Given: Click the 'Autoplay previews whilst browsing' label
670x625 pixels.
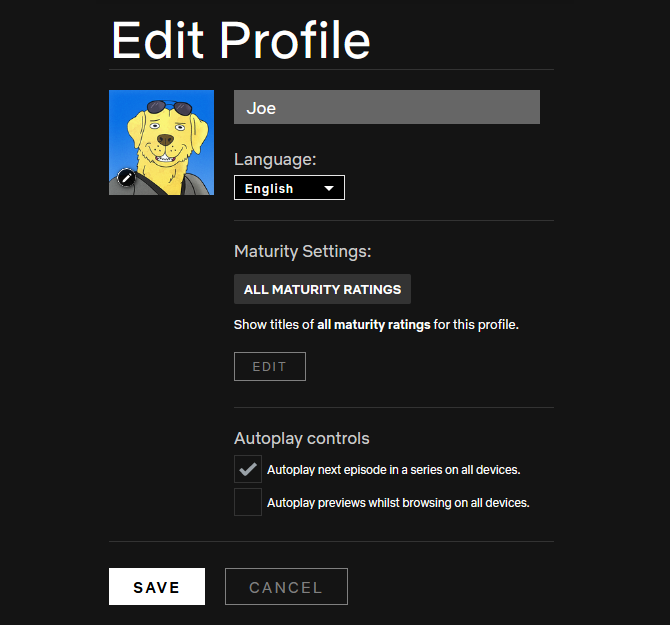Looking at the screenshot, I should (x=397, y=503).
